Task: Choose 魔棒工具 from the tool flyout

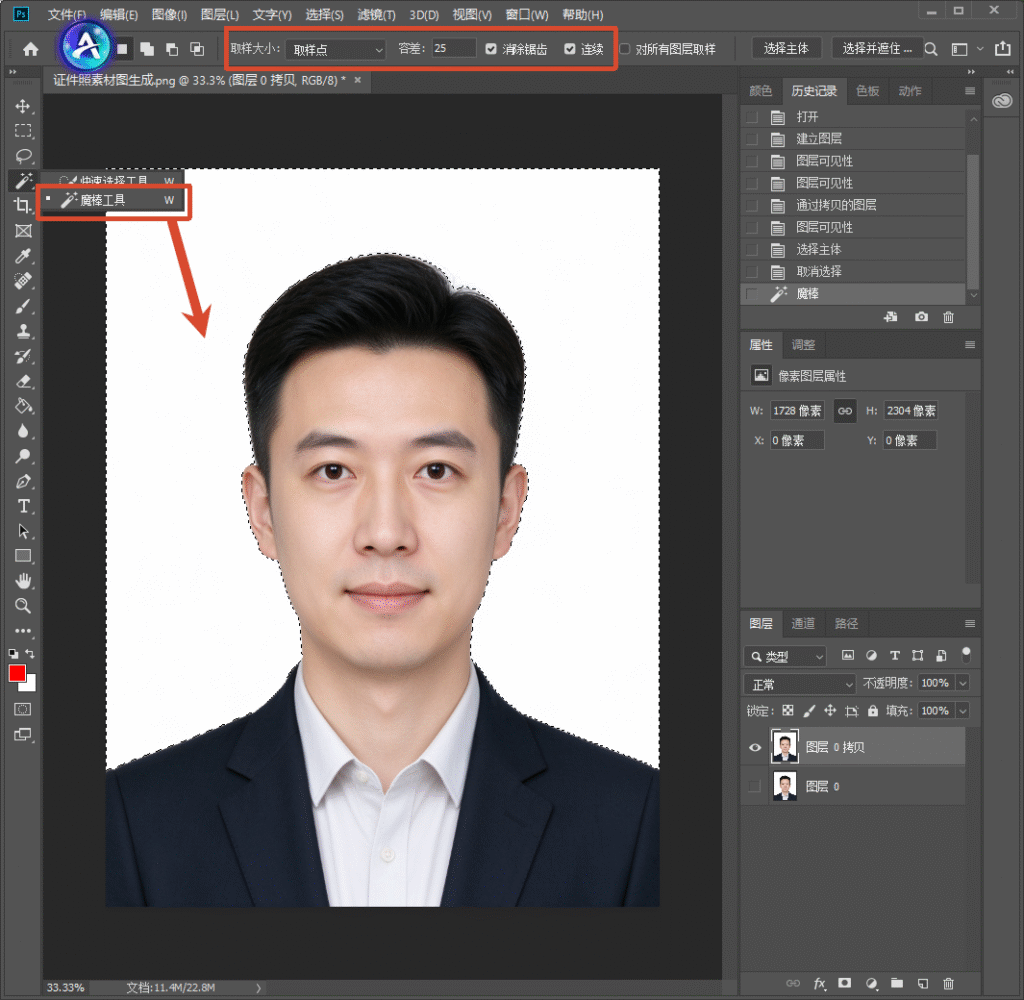Action: pos(114,201)
